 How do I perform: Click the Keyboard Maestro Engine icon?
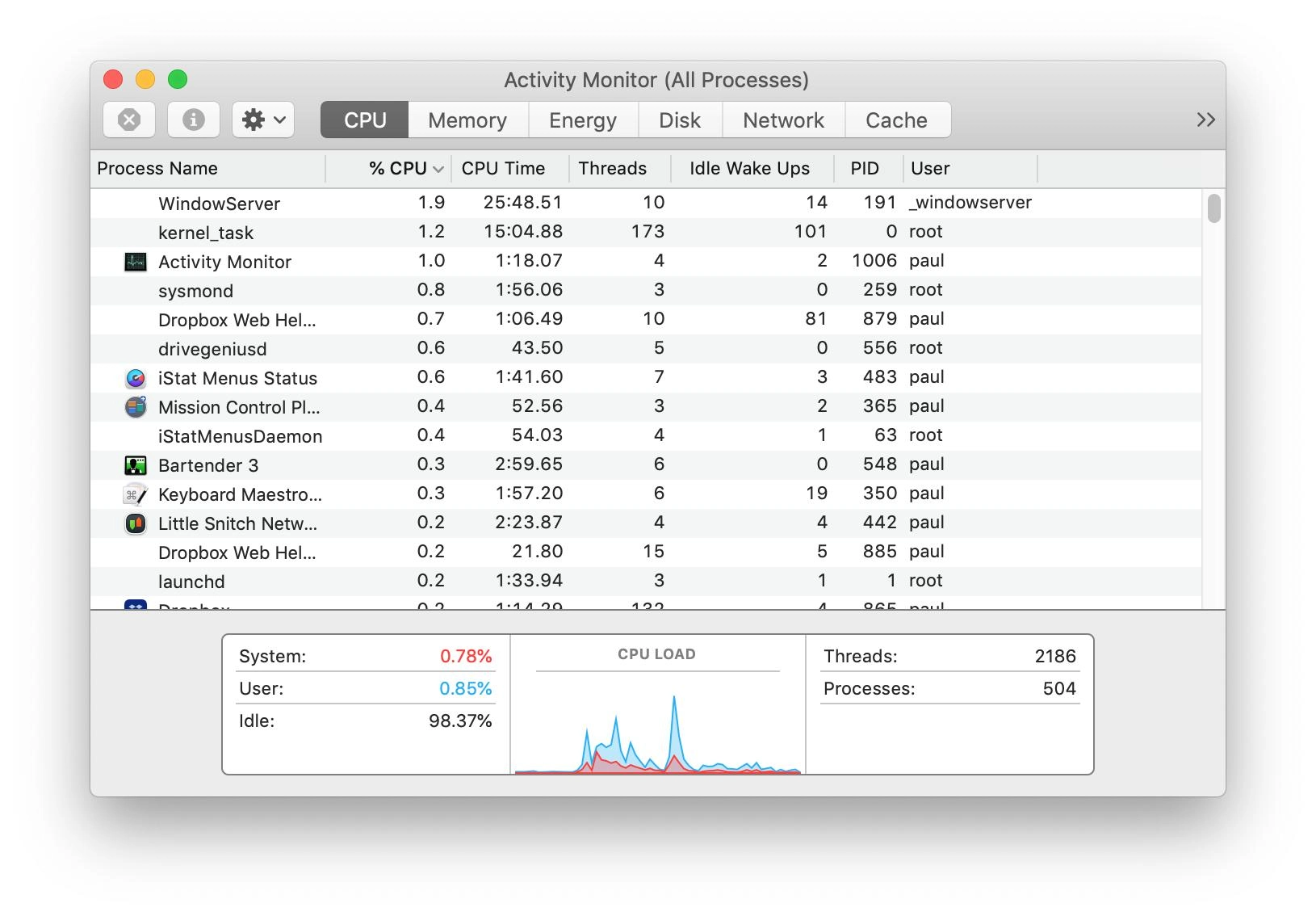click(x=135, y=494)
